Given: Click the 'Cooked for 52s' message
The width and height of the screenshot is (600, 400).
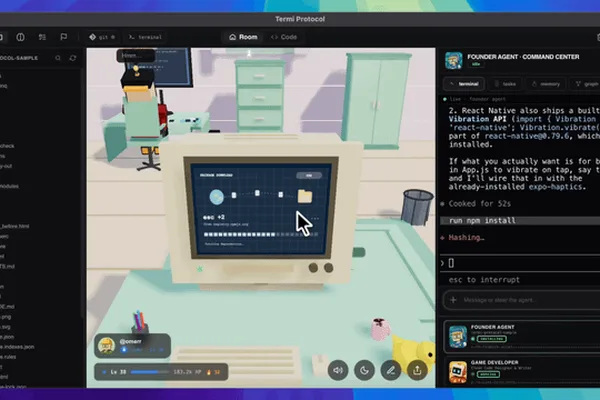Looking at the screenshot, I should click(479, 204).
